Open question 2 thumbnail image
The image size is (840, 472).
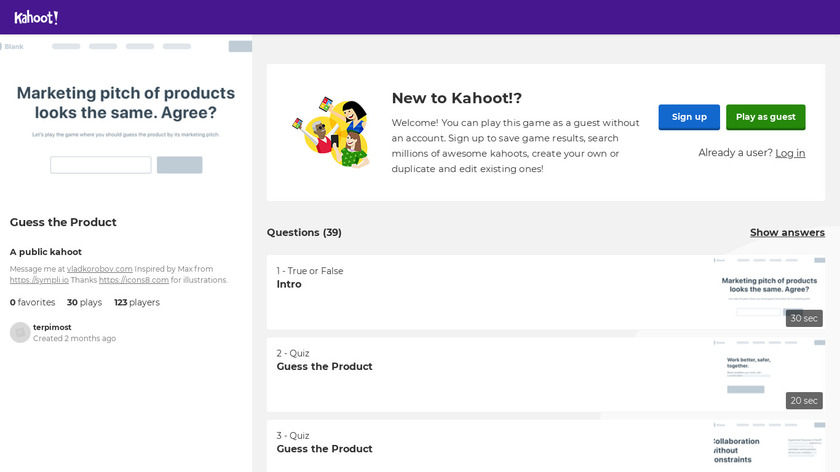(767, 373)
